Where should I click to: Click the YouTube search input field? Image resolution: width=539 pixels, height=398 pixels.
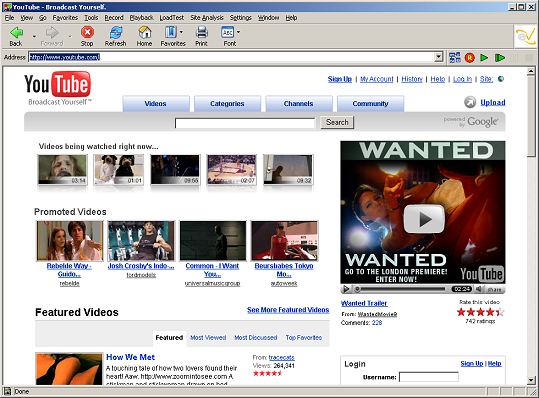(x=245, y=123)
